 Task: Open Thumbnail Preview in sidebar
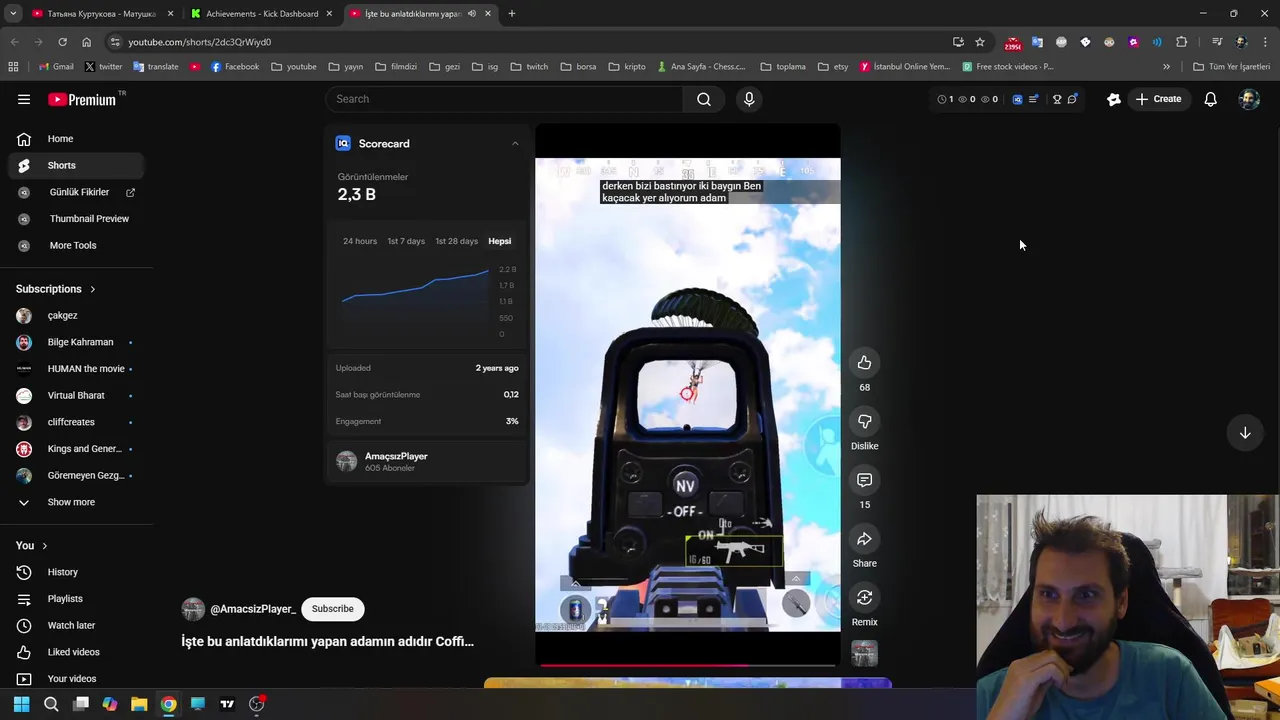point(76,219)
